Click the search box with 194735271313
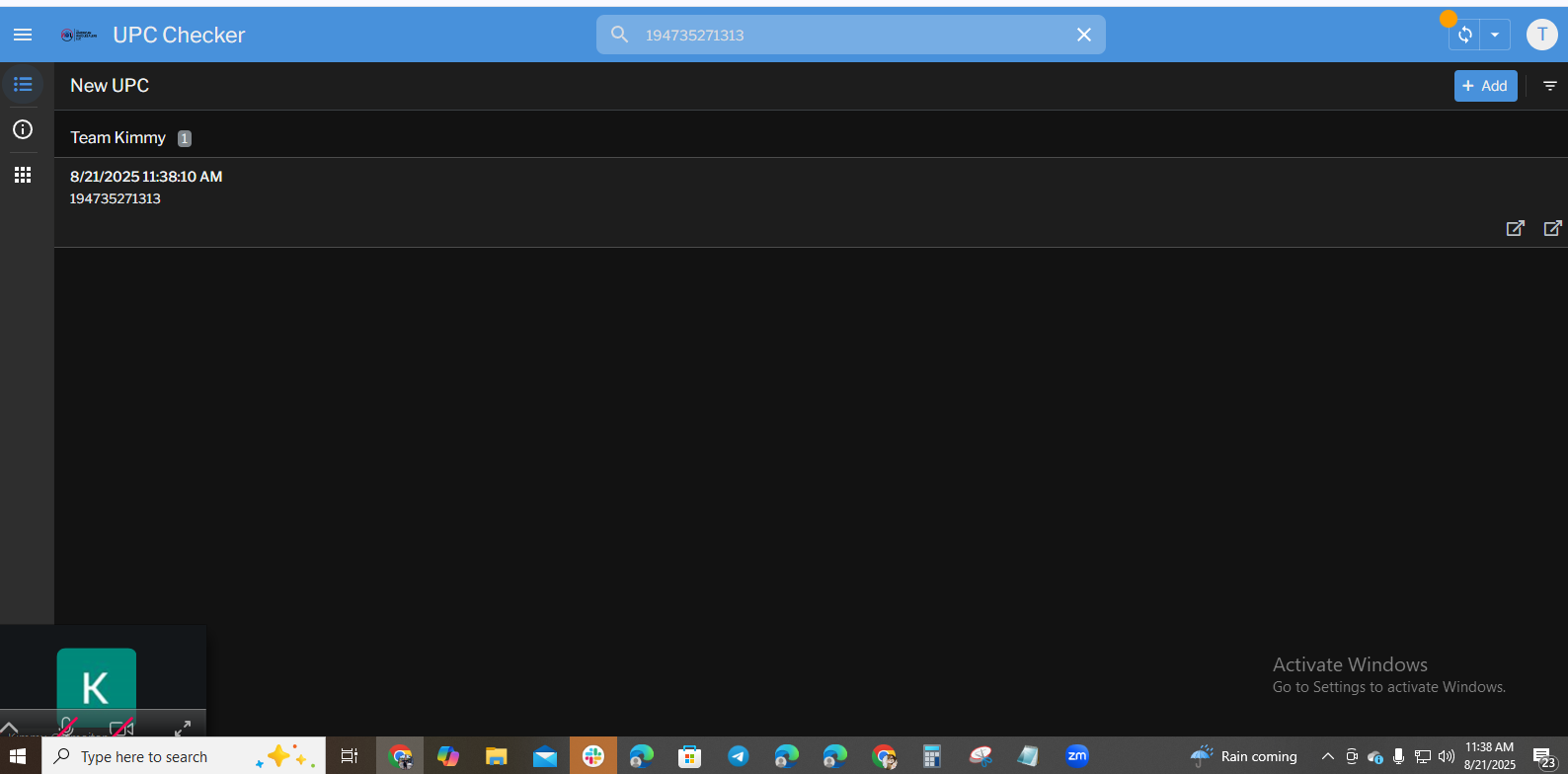 tap(849, 35)
